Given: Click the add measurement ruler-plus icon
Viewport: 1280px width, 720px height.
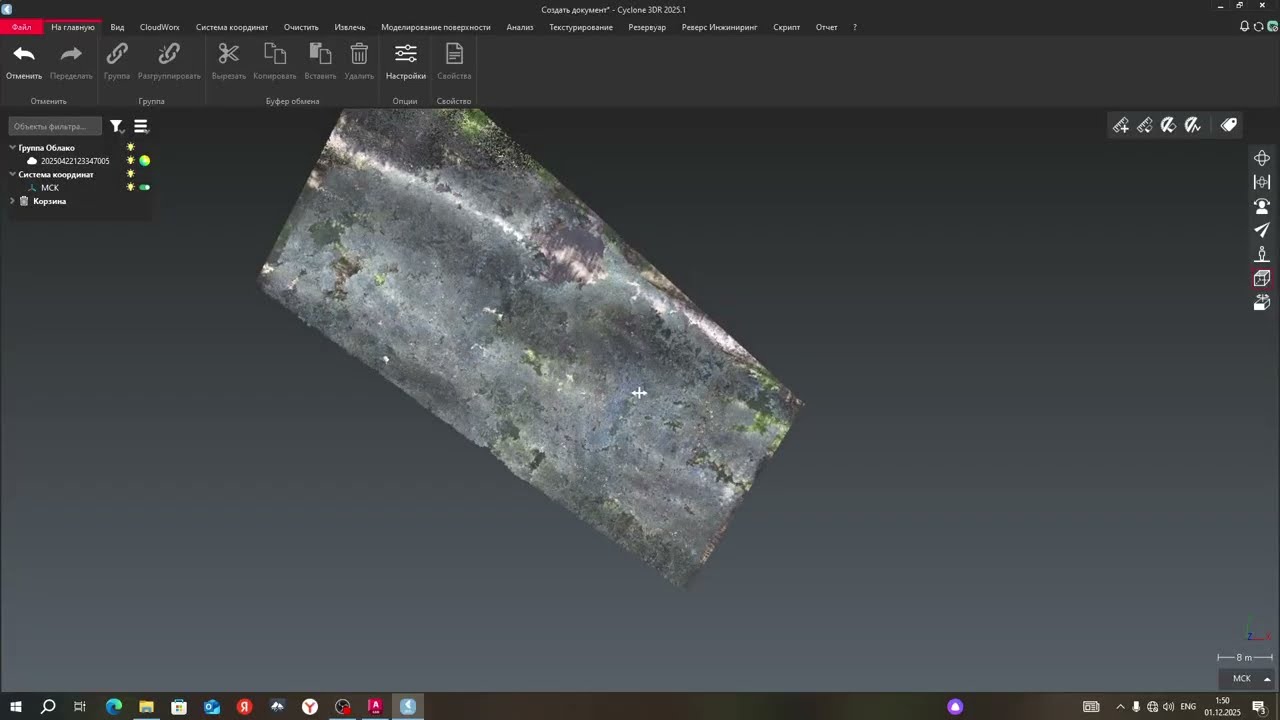Looking at the screenshot, I should [1121, 125].
